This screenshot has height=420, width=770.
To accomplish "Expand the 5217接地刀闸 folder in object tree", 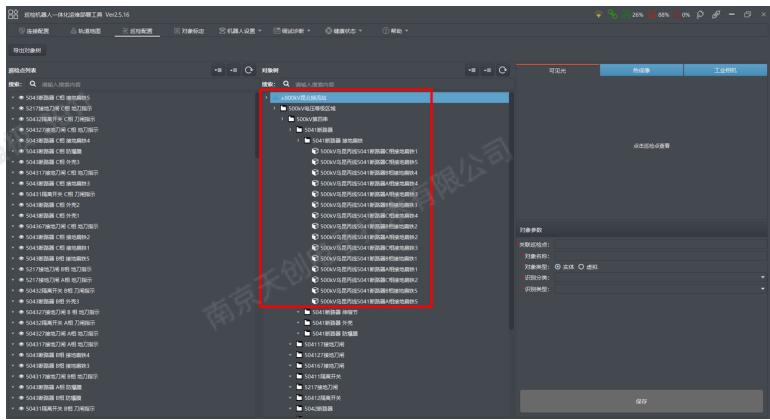I will pos(291,387).
